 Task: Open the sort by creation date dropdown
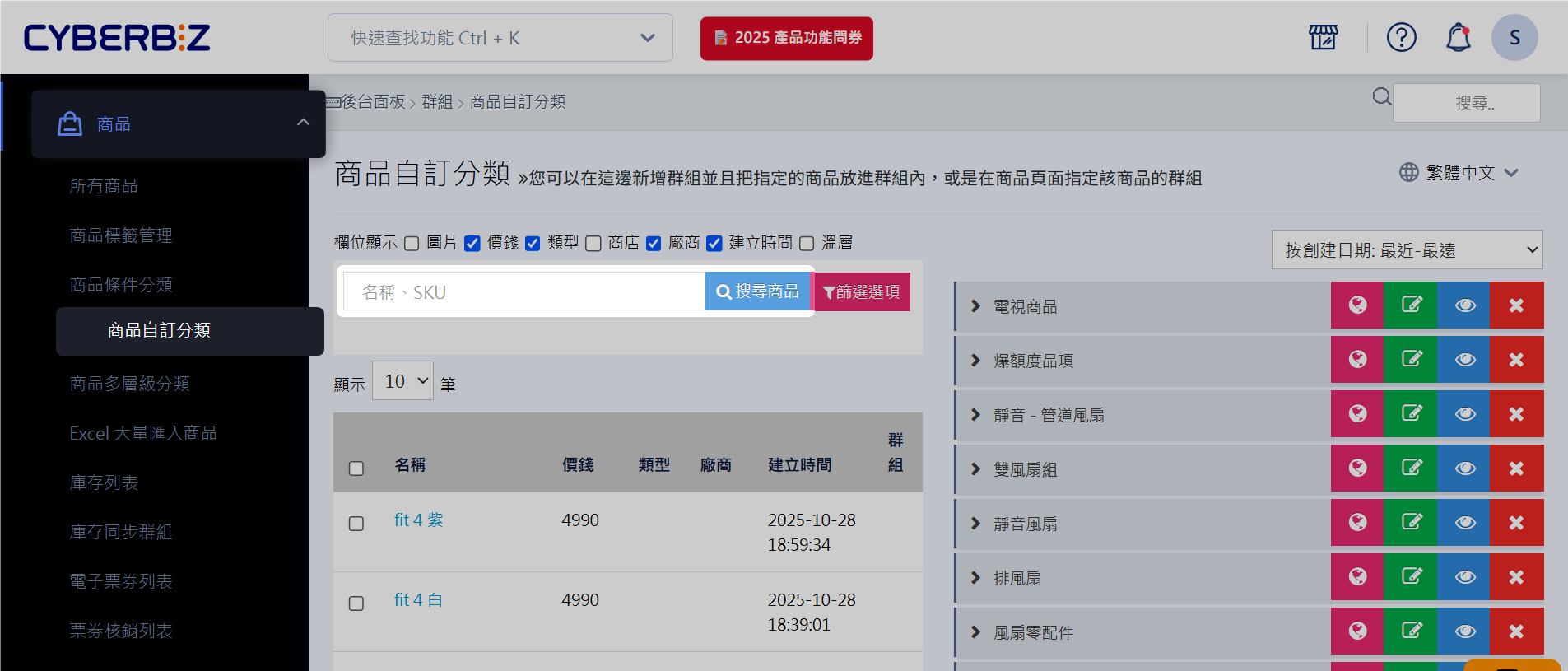click(1407, 249)
